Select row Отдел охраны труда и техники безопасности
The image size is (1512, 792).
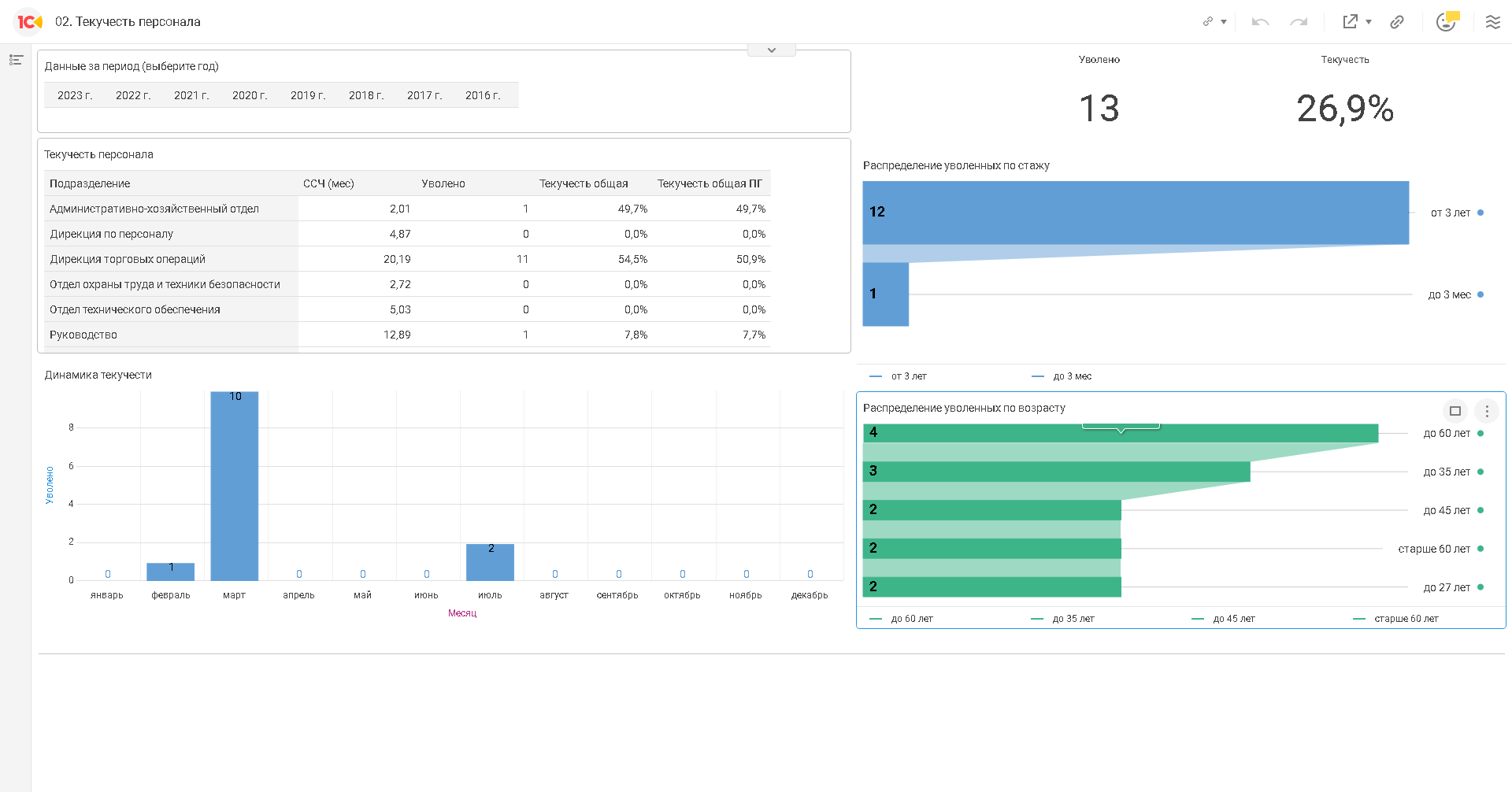coord(407,284)
